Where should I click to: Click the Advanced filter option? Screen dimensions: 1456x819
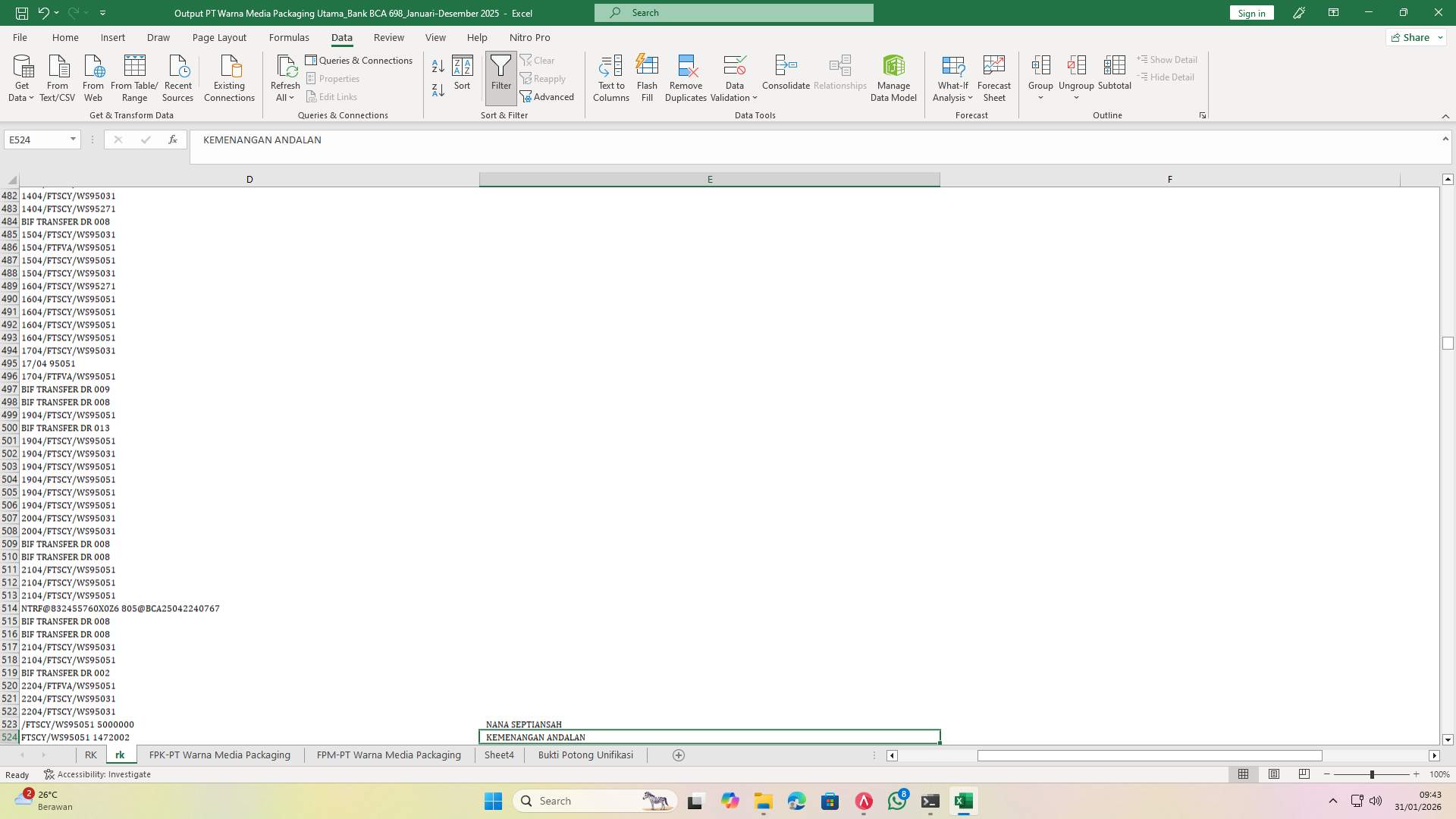pos(548,96)
